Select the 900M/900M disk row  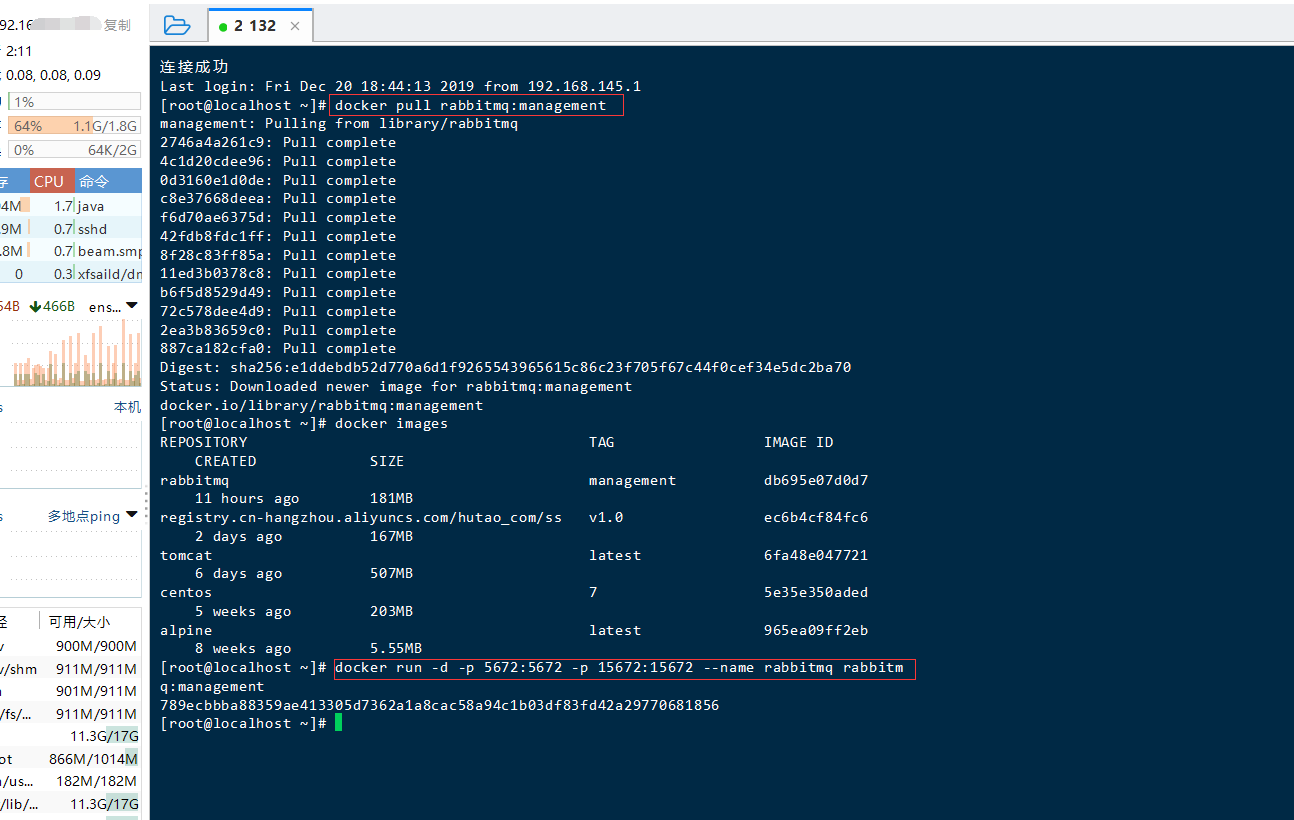(70, 646)
